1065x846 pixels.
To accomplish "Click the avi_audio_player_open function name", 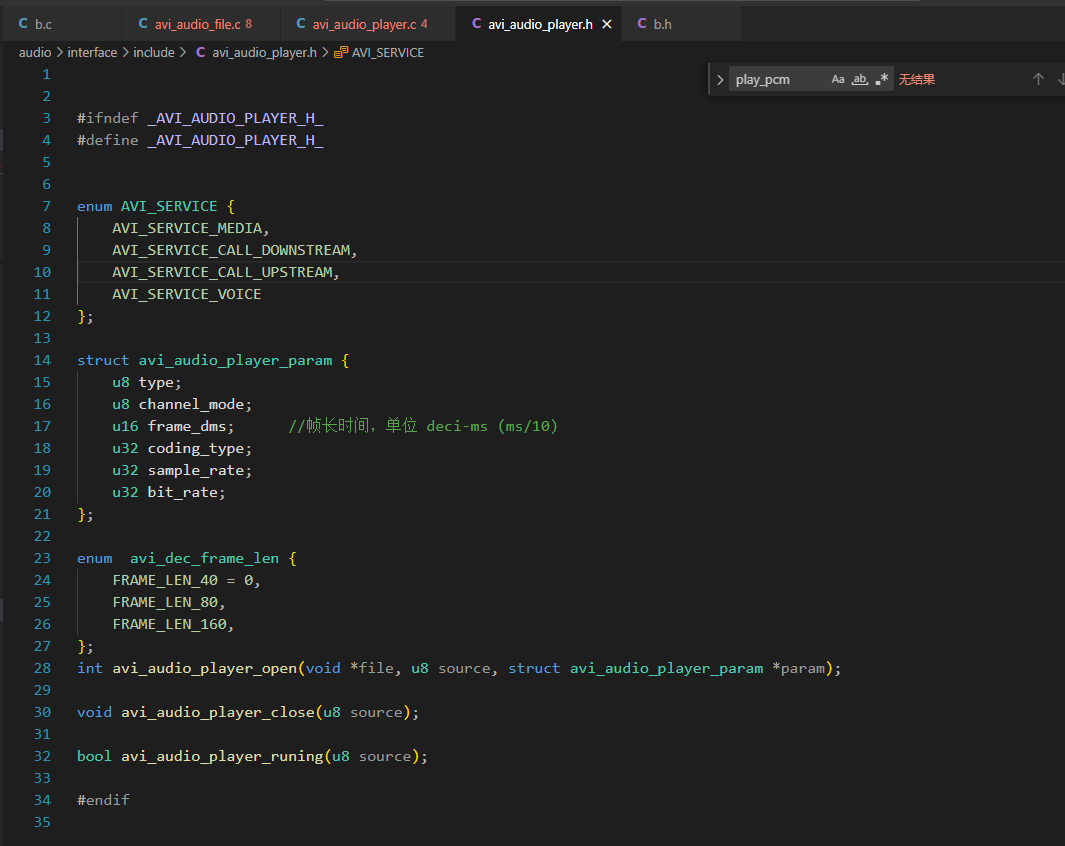I will [x=204, y=669].
